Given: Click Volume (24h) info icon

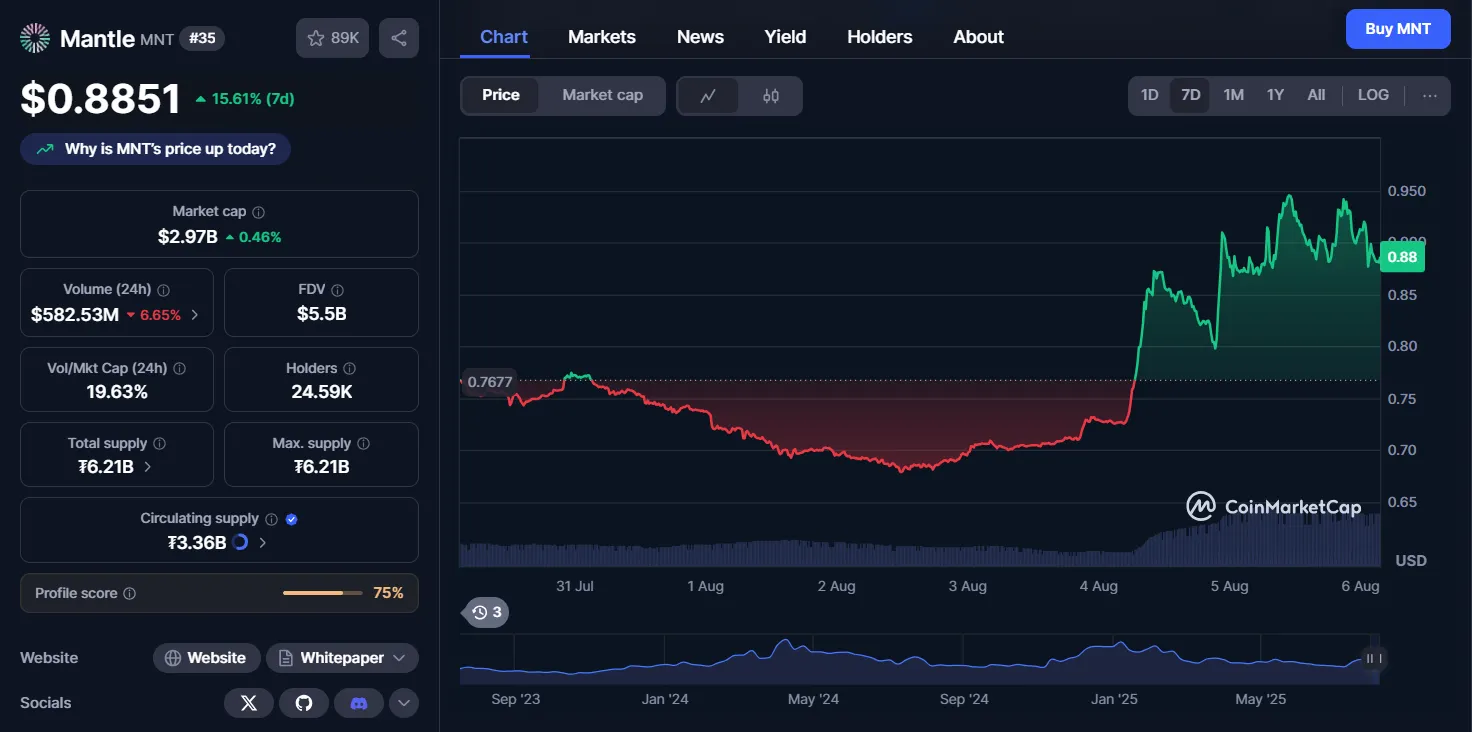Looking at the screenshot, I should [x=164, y=290].
